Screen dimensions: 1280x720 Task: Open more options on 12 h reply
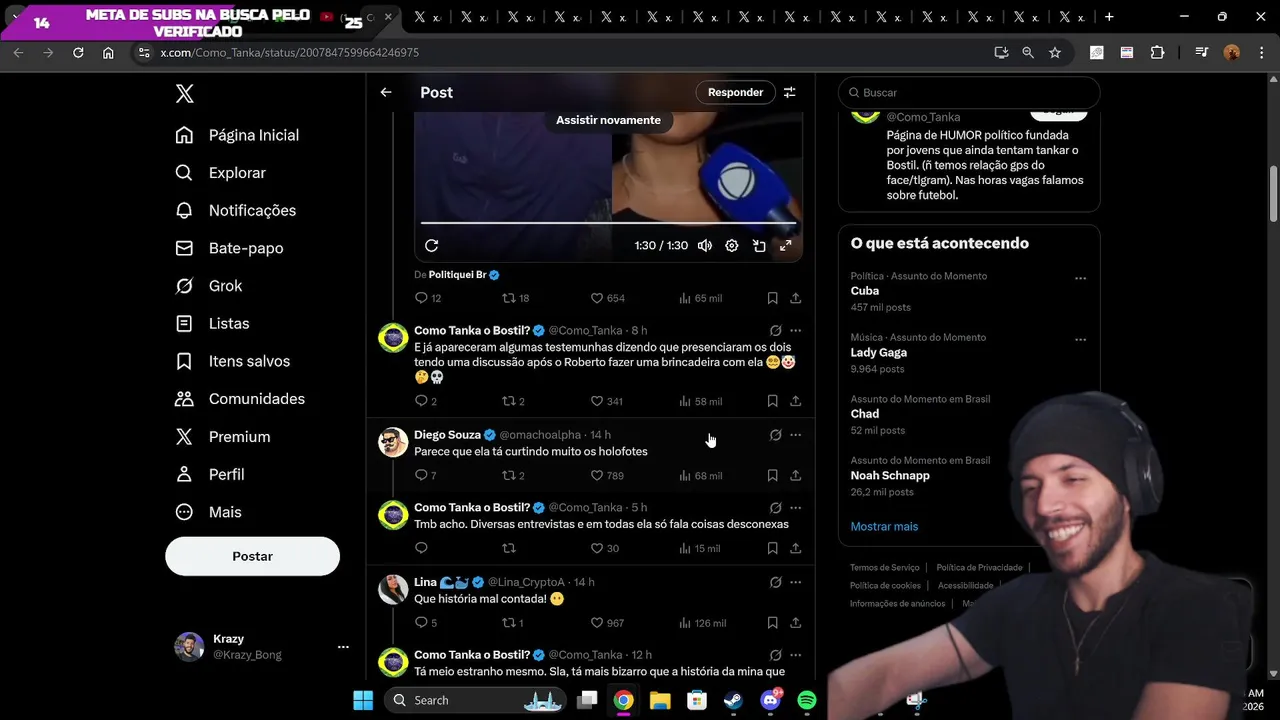click(x=795, y=655)
